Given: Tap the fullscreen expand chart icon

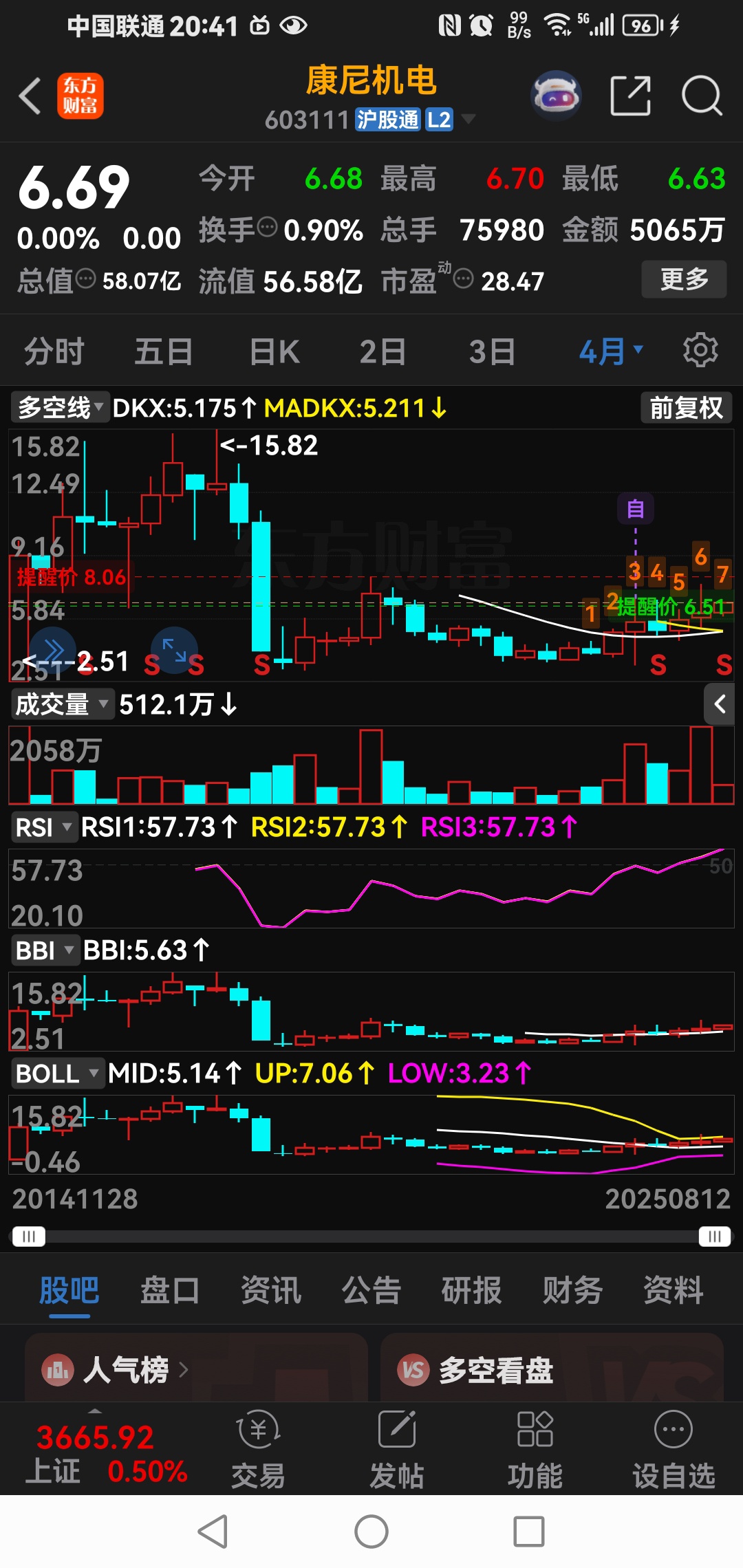Looking at the screenshot, I should click(174, 650).
